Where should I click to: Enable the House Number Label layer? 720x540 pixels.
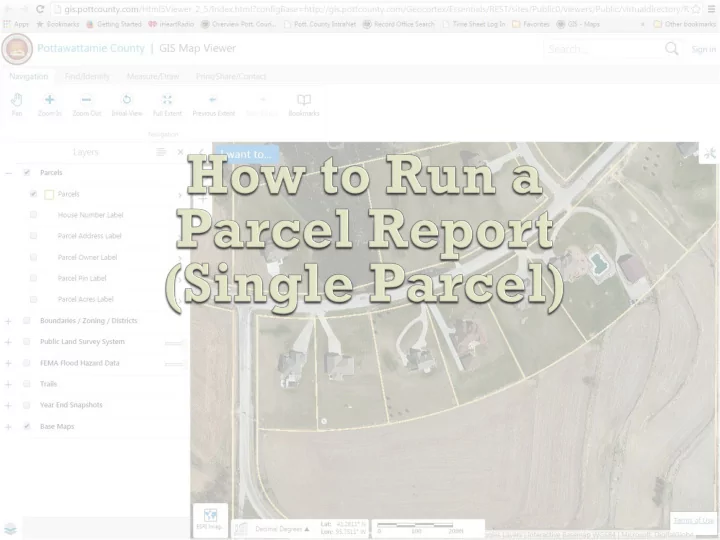pyautogui.click(x=33, y=214)
